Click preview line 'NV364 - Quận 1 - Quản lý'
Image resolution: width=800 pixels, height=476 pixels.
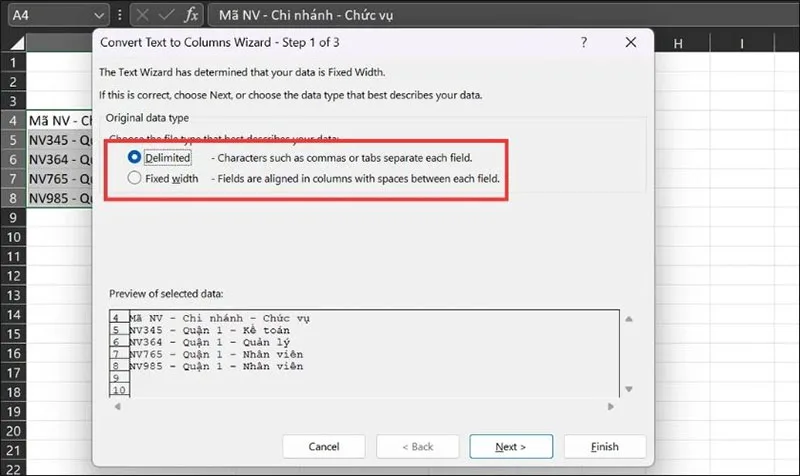210,342
